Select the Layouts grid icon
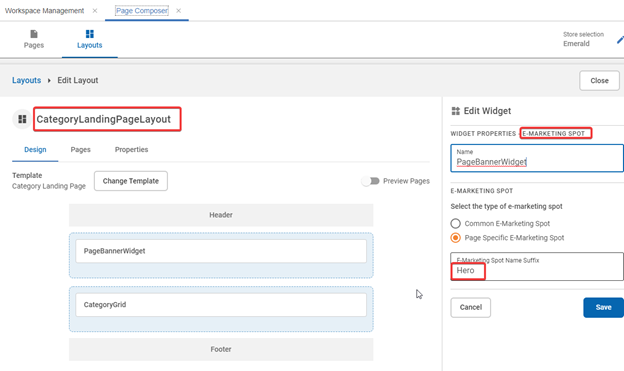 tap(90, 34)
